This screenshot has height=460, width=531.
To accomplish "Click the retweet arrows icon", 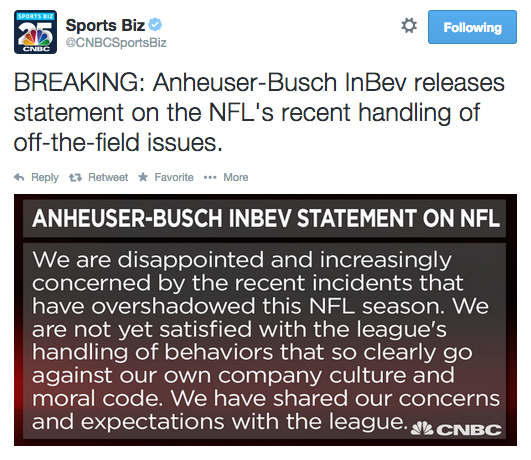I will [75, 177].
